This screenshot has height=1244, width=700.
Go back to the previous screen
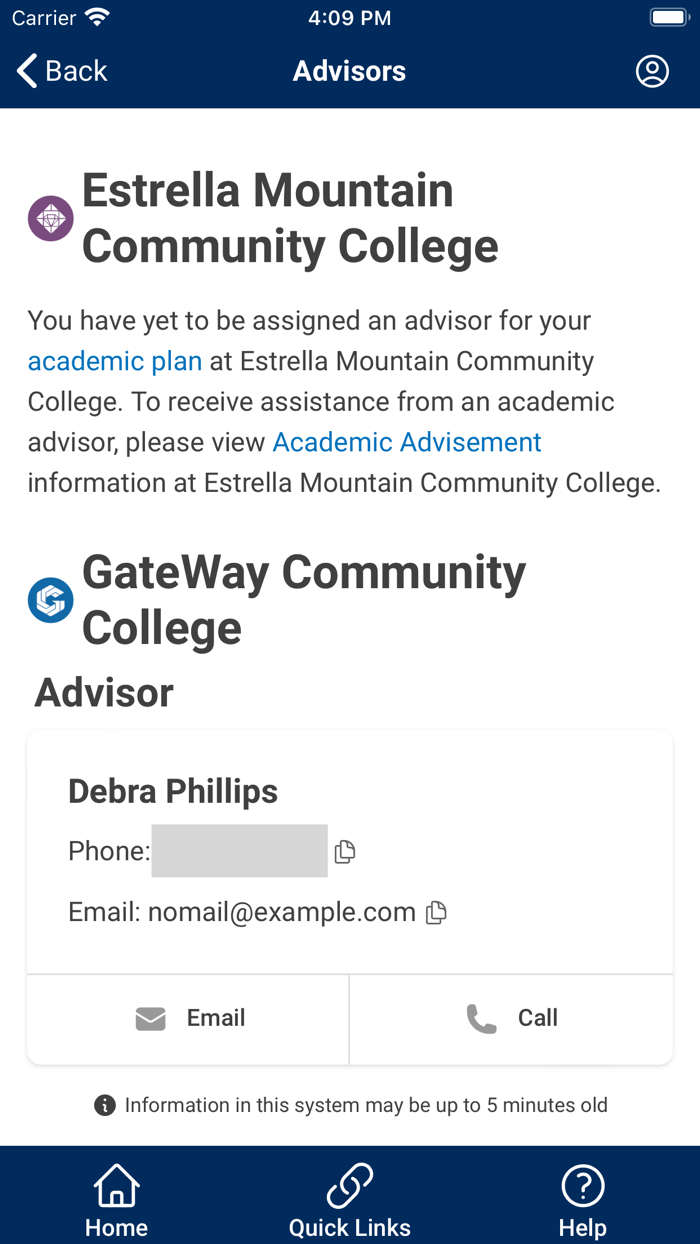point(60,71)
